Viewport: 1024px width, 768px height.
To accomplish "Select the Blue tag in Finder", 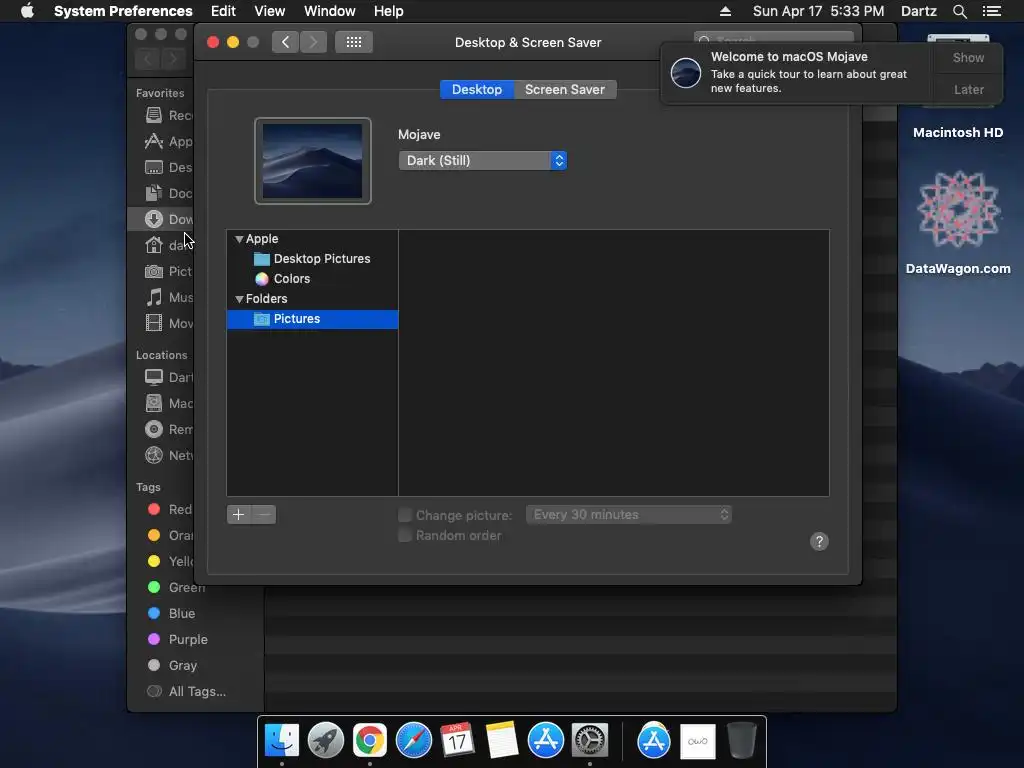I will (172, 613).
